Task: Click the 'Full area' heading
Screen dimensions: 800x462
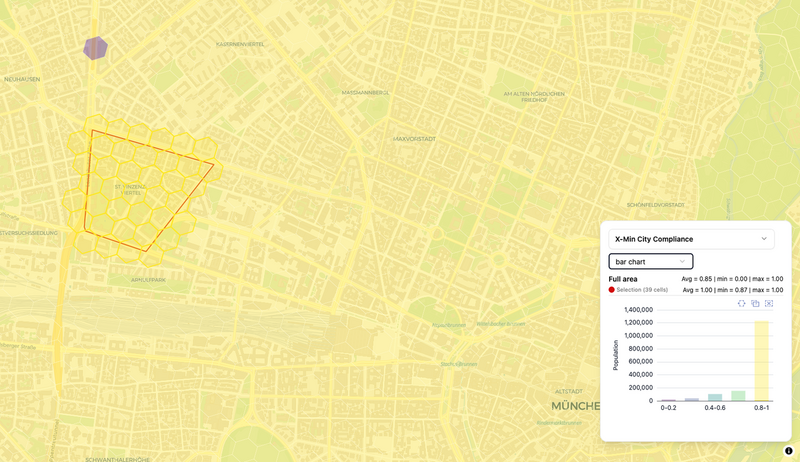Action: click(623, 279)
